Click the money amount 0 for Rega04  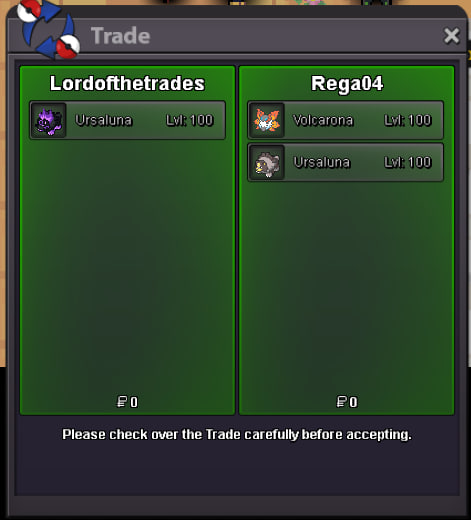353,402
